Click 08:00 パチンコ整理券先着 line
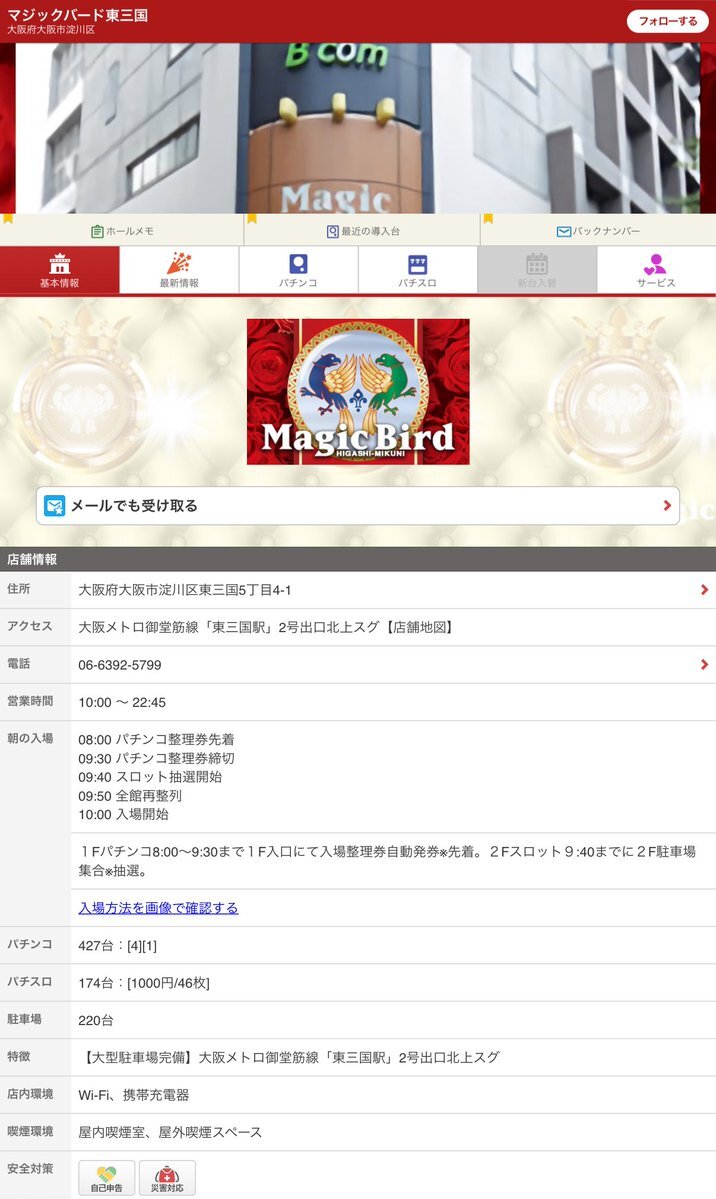The width and height of the screenshot is (716, 1199). pos(156,739)
